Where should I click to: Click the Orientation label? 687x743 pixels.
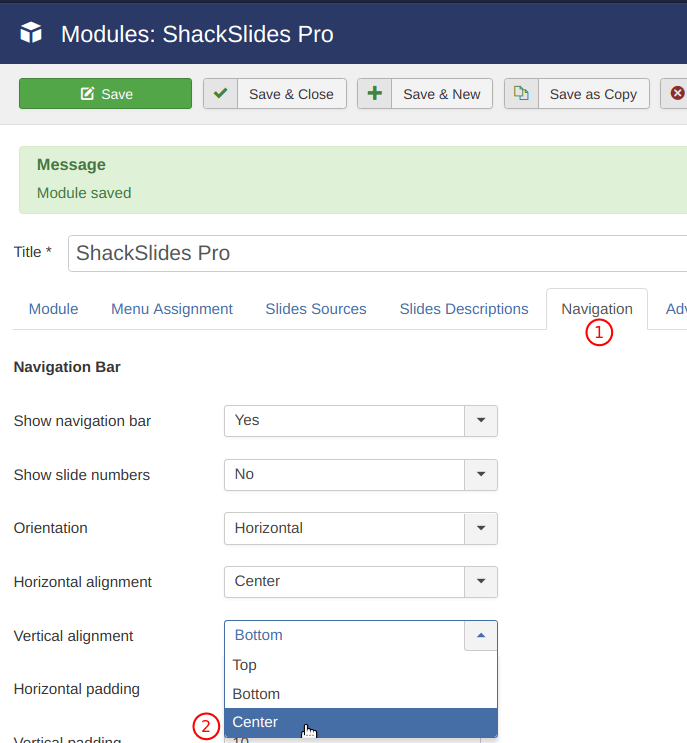pyautogui.click(x=51, y=528)
